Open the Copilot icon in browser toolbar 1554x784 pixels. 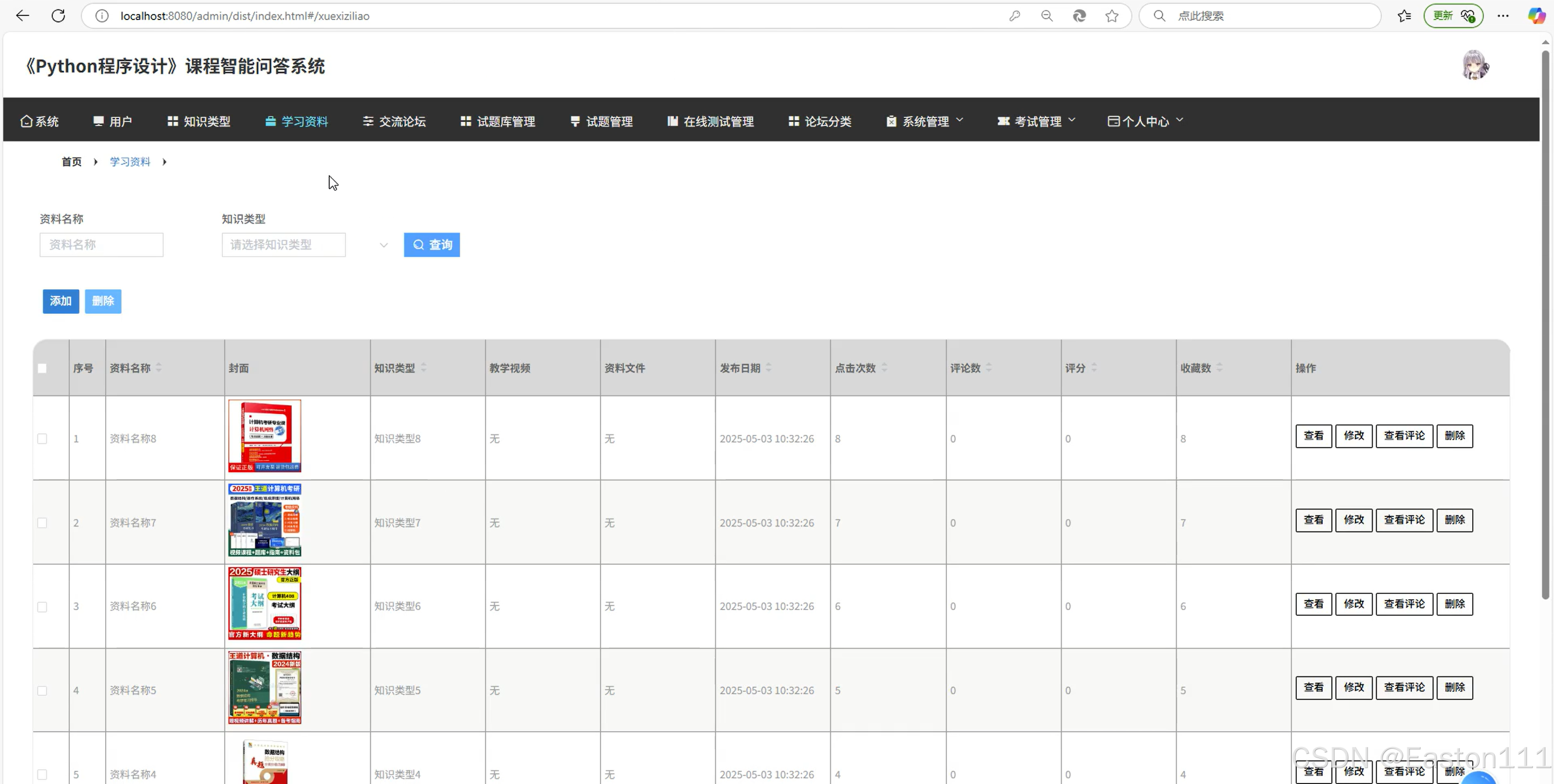point(1536,15)
